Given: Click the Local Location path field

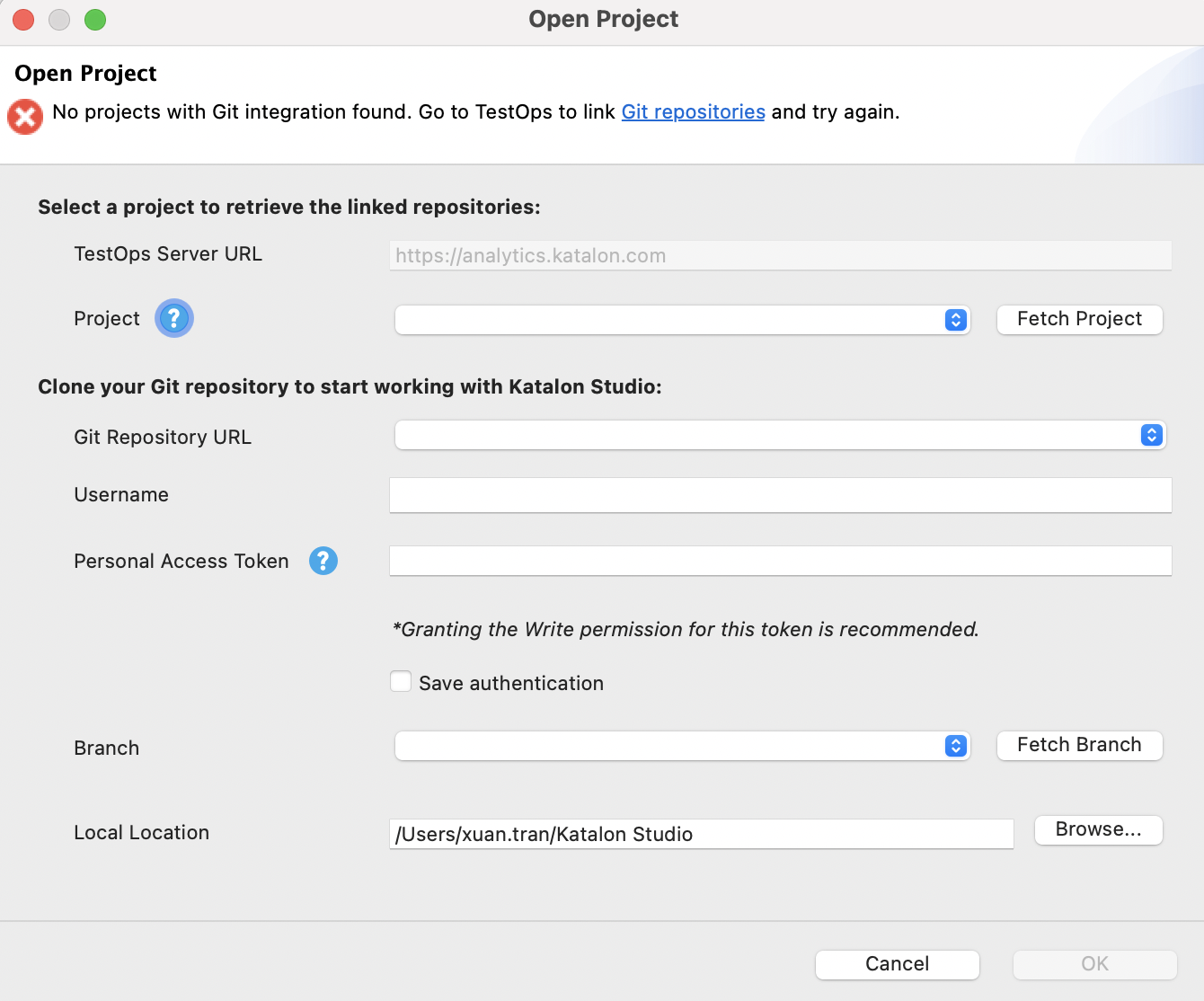Looking at the screenshot, I should pos(701,834).
